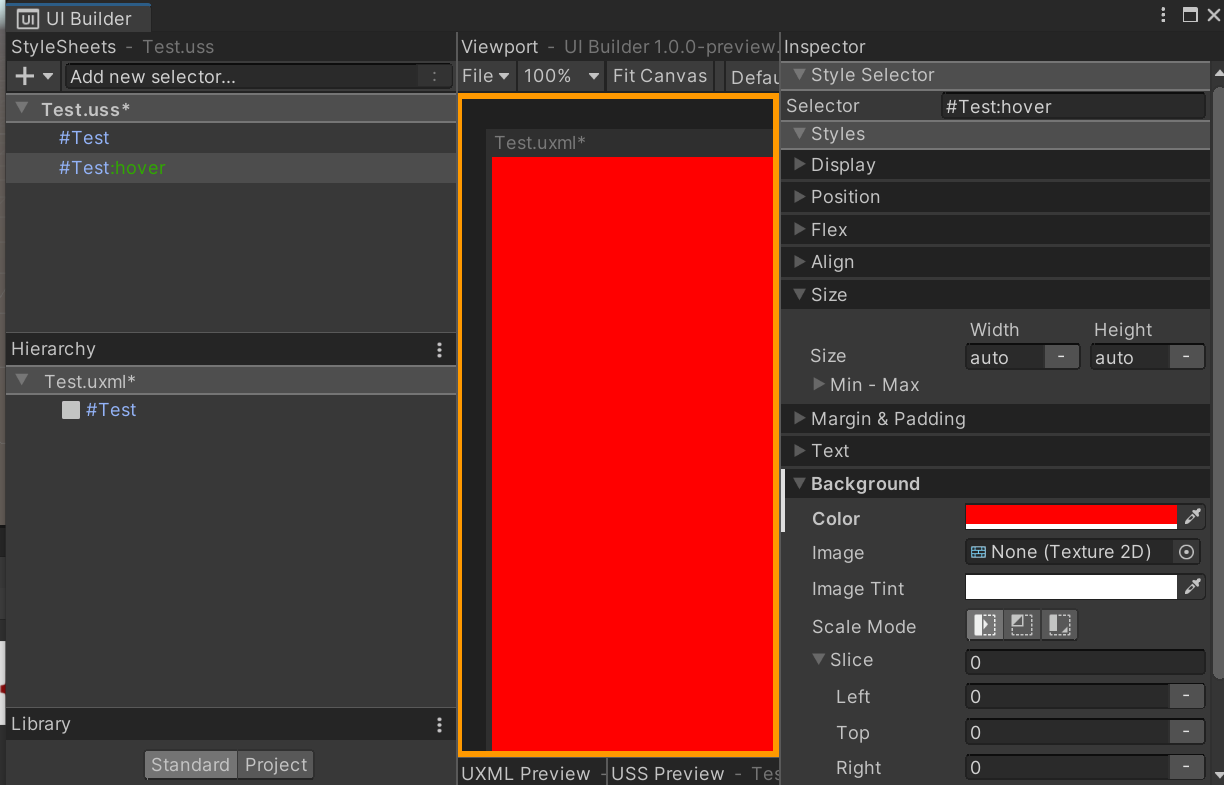Click the Image Tint eyedropper
Screen dimensions: 1224x785
1193,587
